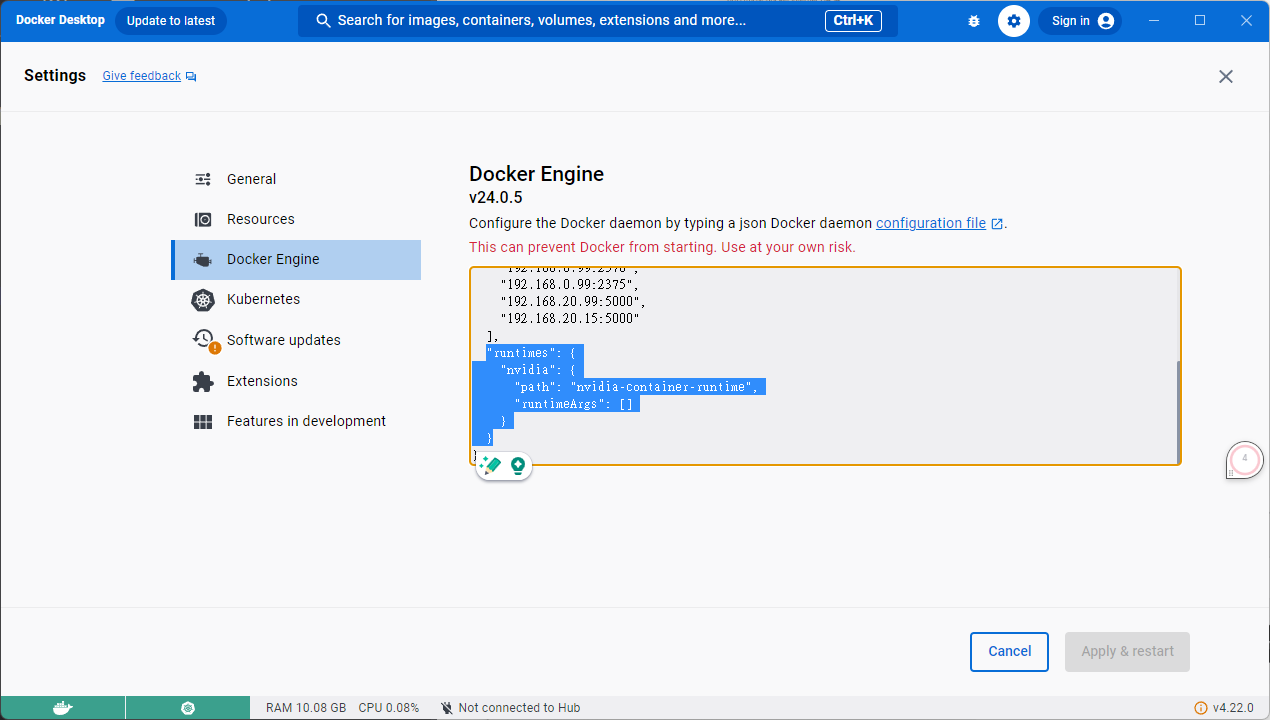The height and width of the screenshot is (720, 1270).
Task: Open Features in development section
Action: (306, 421)
